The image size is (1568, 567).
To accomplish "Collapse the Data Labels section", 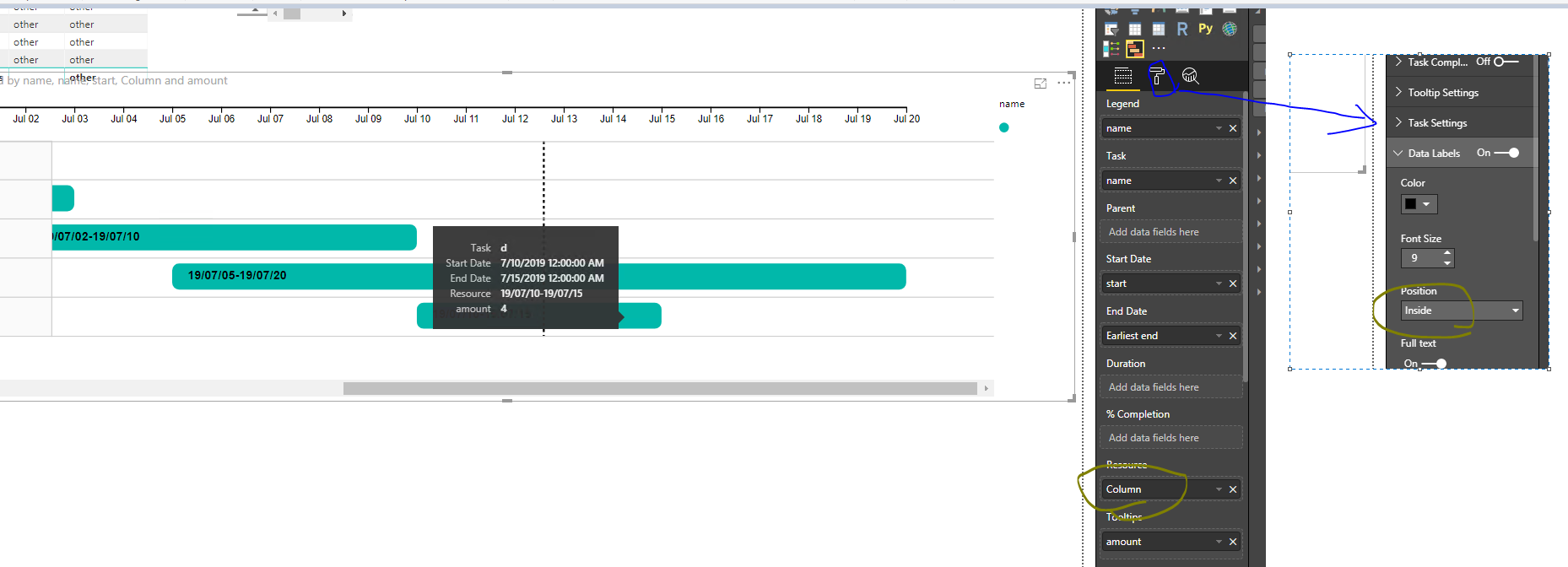I will coord(1398,154).
